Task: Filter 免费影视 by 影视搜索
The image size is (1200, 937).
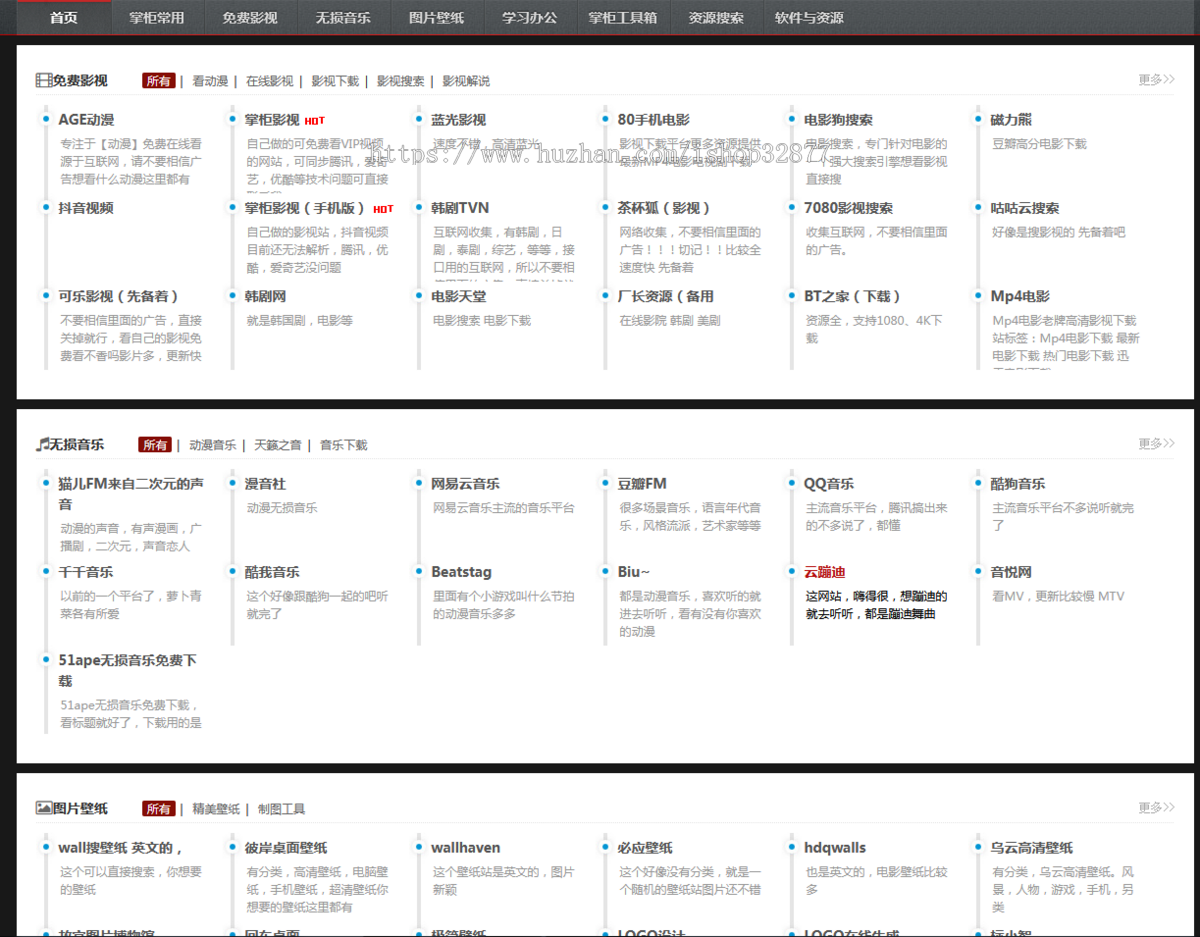Action: coord(400,81)
